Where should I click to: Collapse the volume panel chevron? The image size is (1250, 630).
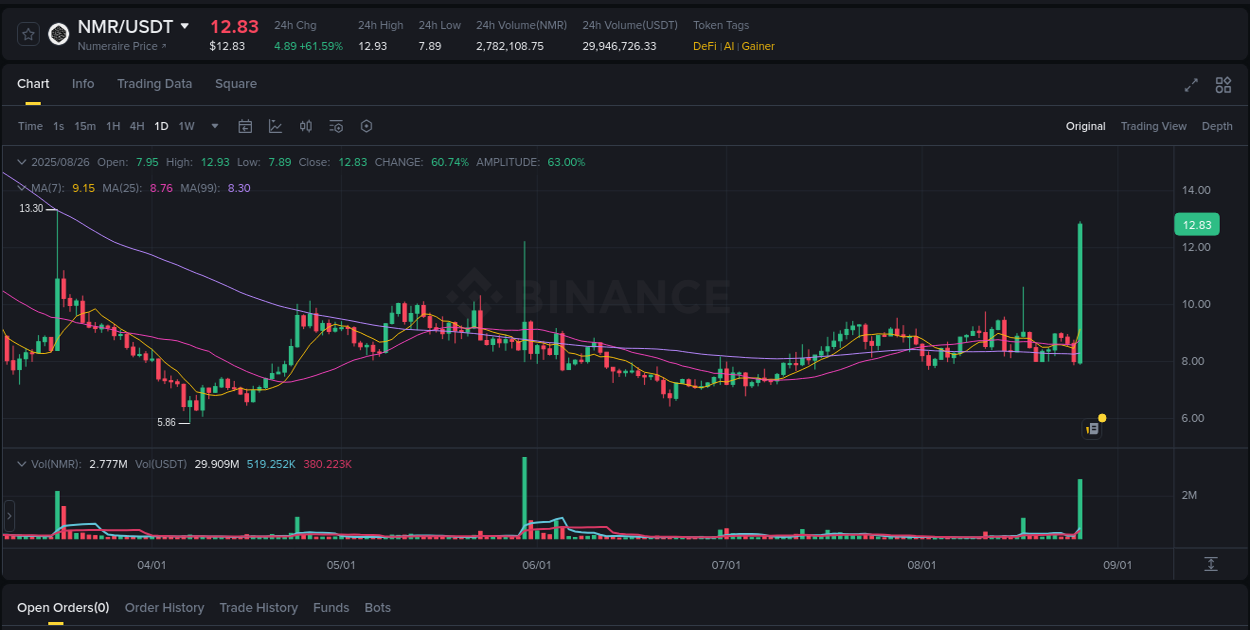click(21, 465)
